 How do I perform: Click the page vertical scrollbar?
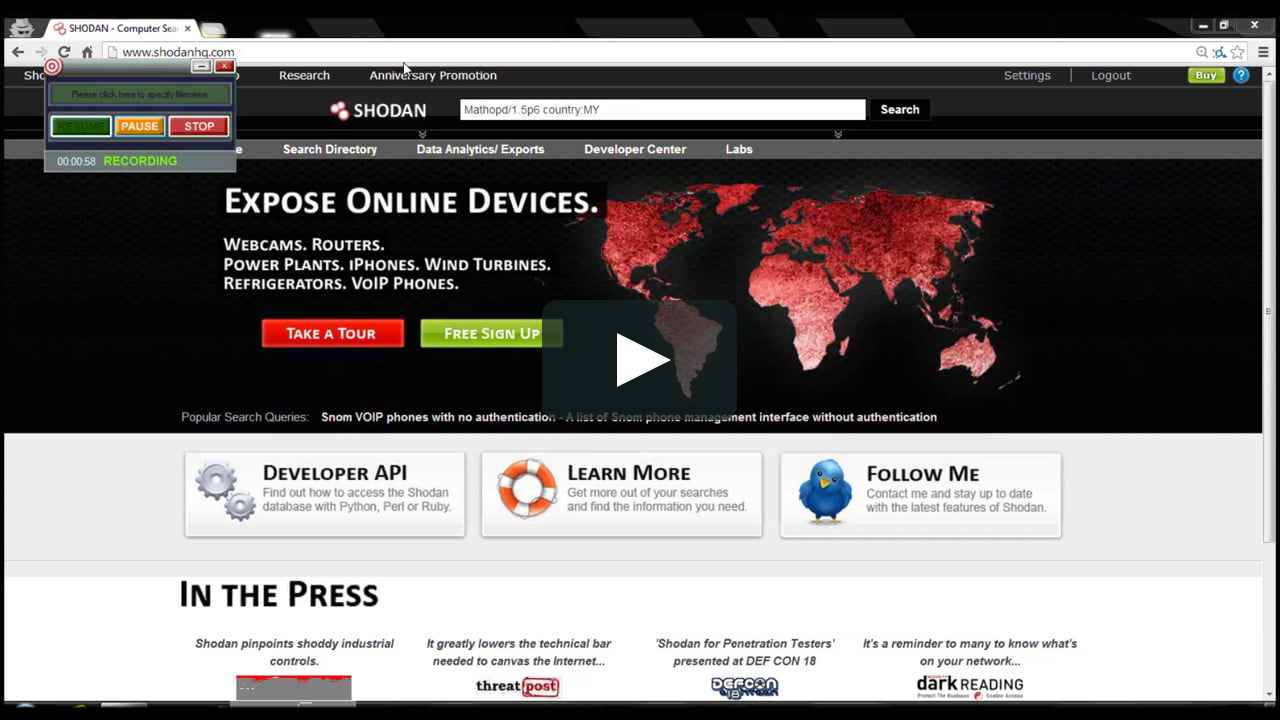(1269, 312)
